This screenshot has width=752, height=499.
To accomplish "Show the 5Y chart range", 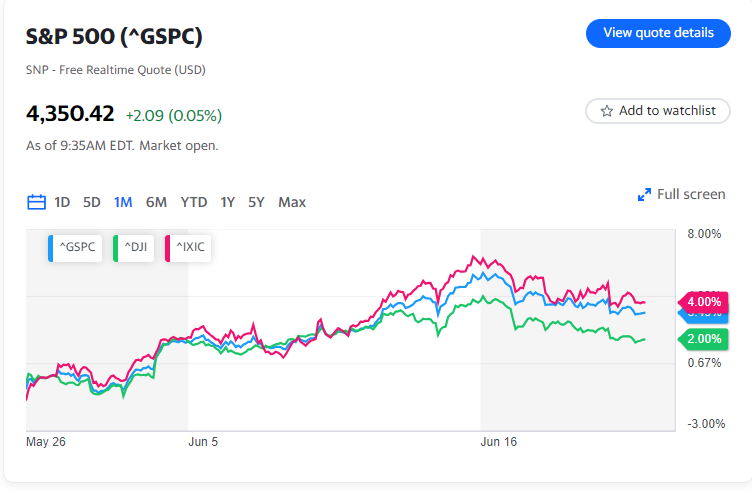I will 256,202.
